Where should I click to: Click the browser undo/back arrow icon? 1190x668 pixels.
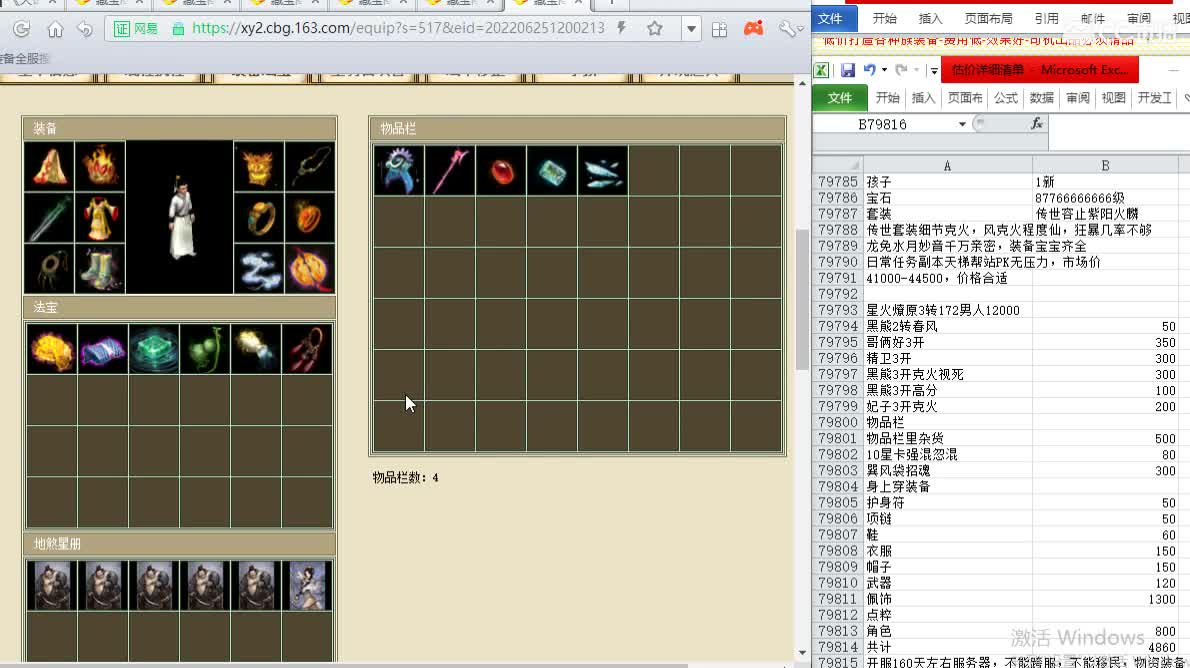coord(84,29)
